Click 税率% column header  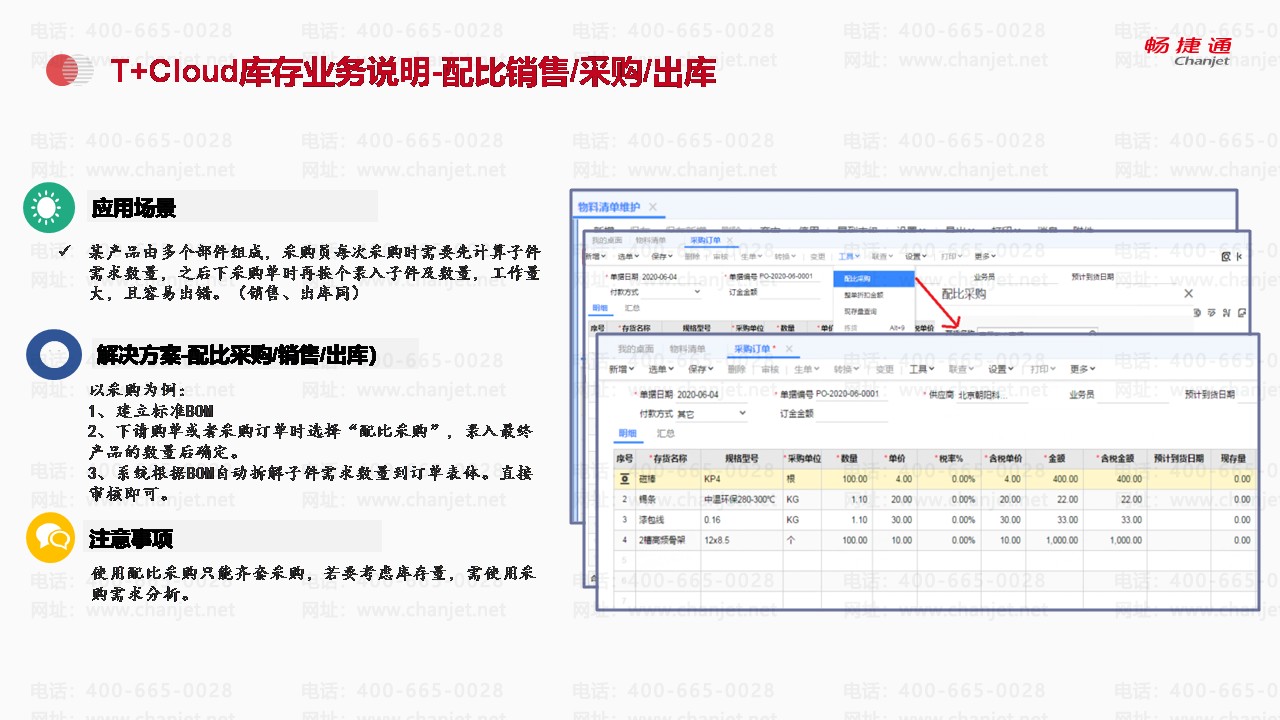coord(949,458)
